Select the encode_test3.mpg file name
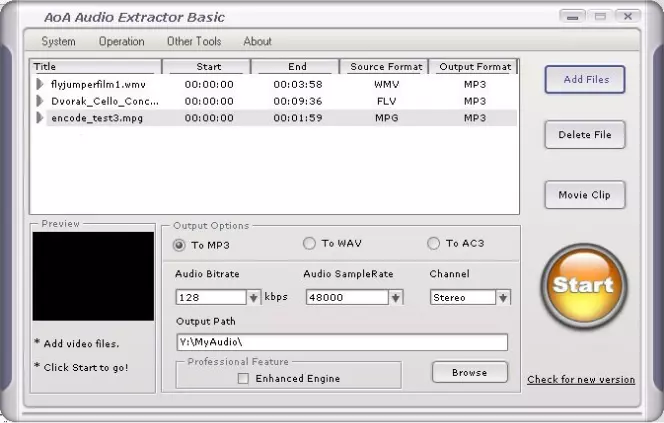Screen dimensions: 664x423 pos(97,118)
